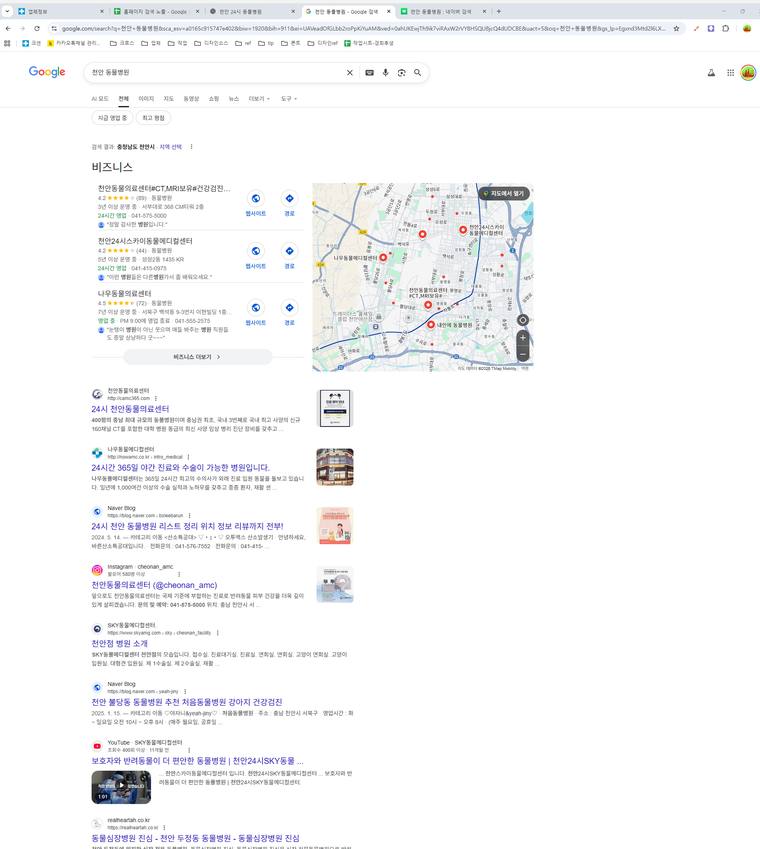Image resolution: width=760 pixels, height=849 pixels.
Task: Expand the 더보기 search category dropdown
Action: (x=259, y=99)
